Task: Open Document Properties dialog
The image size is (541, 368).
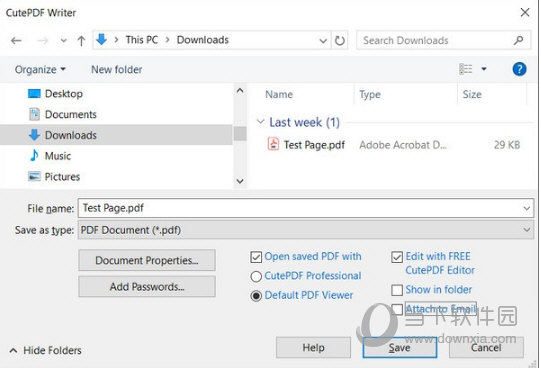Action: click(x=147, y=260)
